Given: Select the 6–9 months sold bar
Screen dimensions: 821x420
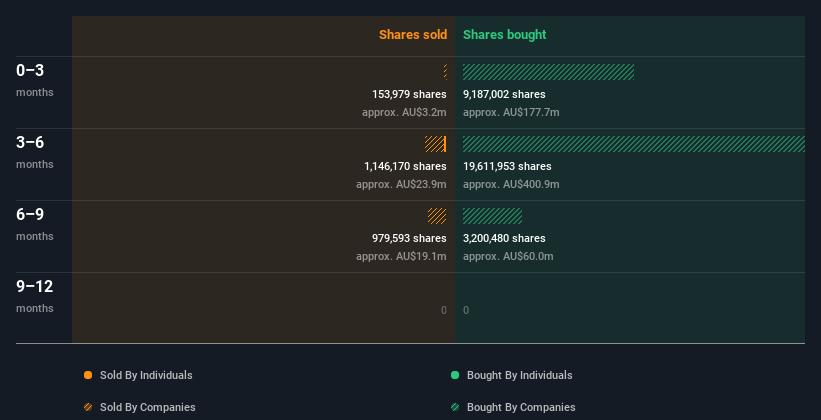Looking at the screenshot, I should [x=437, y=216].
